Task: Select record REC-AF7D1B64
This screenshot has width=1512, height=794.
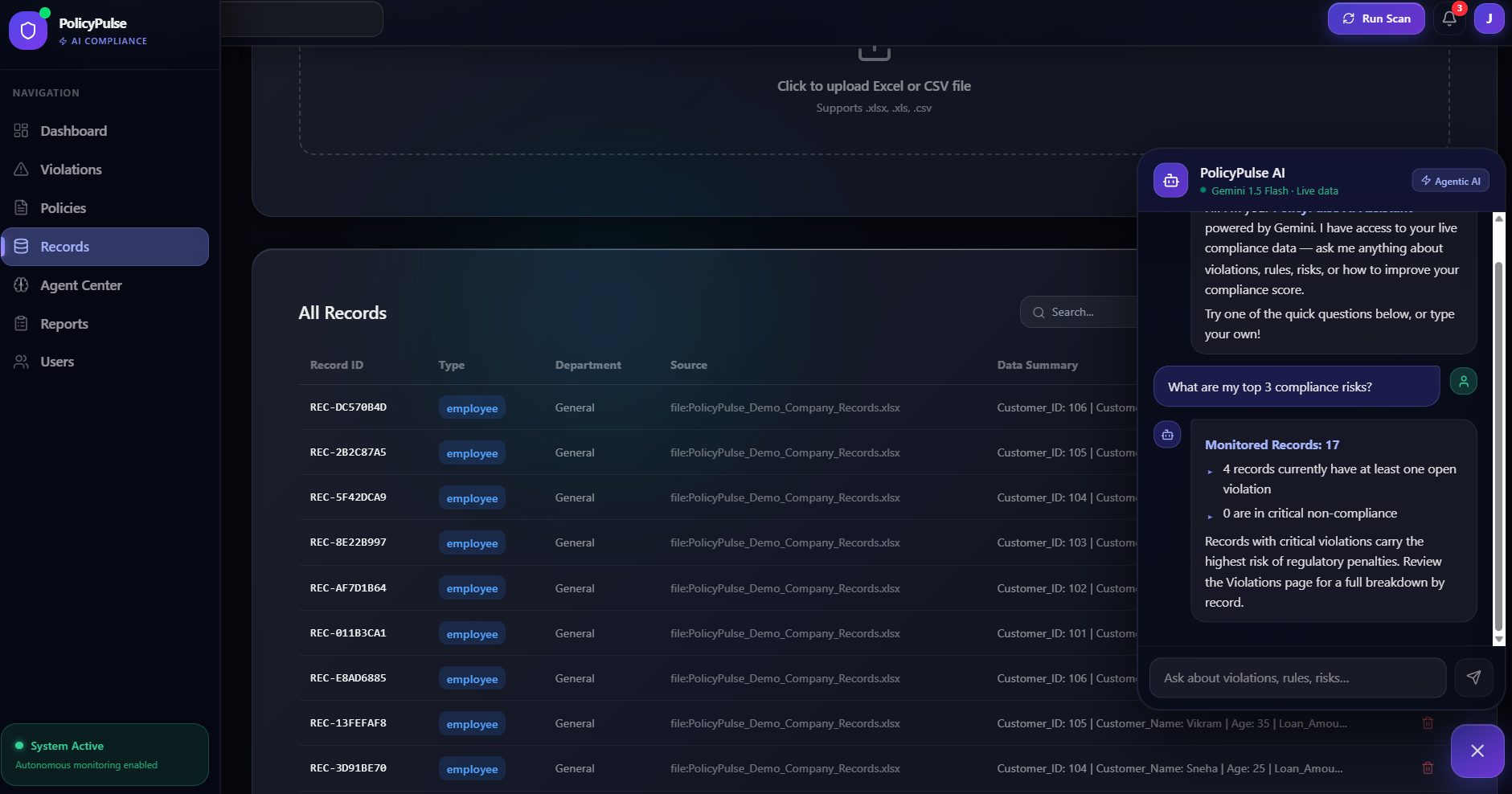Action: click(x=348, y=588)
